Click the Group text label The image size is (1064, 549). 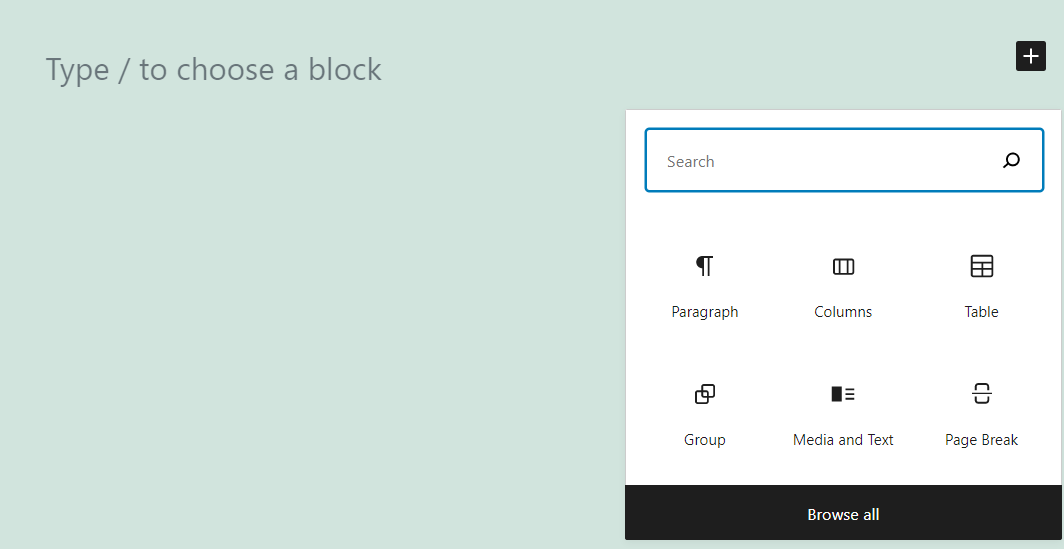[705, 440]
